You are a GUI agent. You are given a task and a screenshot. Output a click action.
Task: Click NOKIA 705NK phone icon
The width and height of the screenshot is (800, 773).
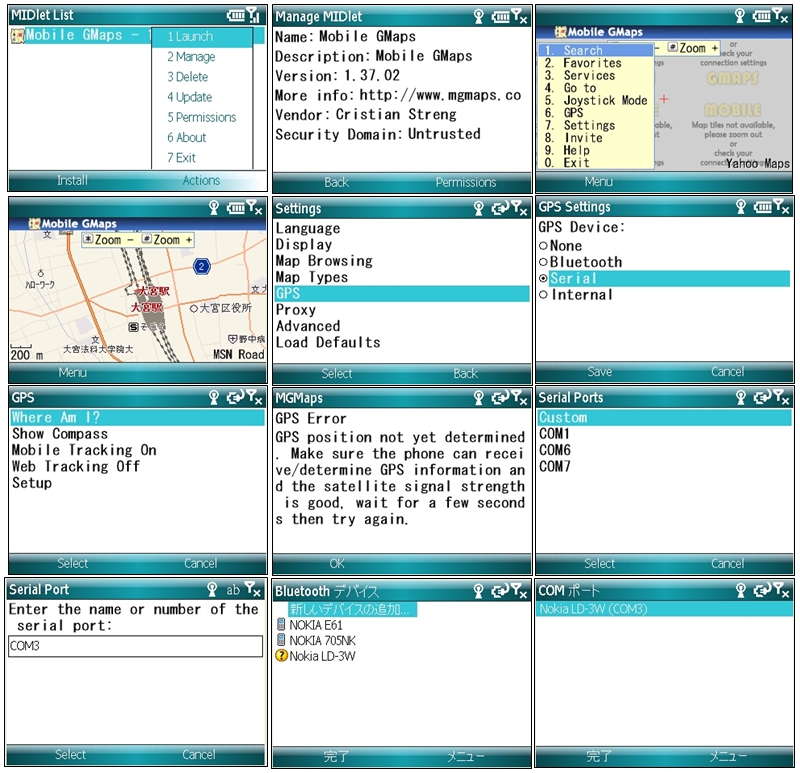click(x=281, y=640)
